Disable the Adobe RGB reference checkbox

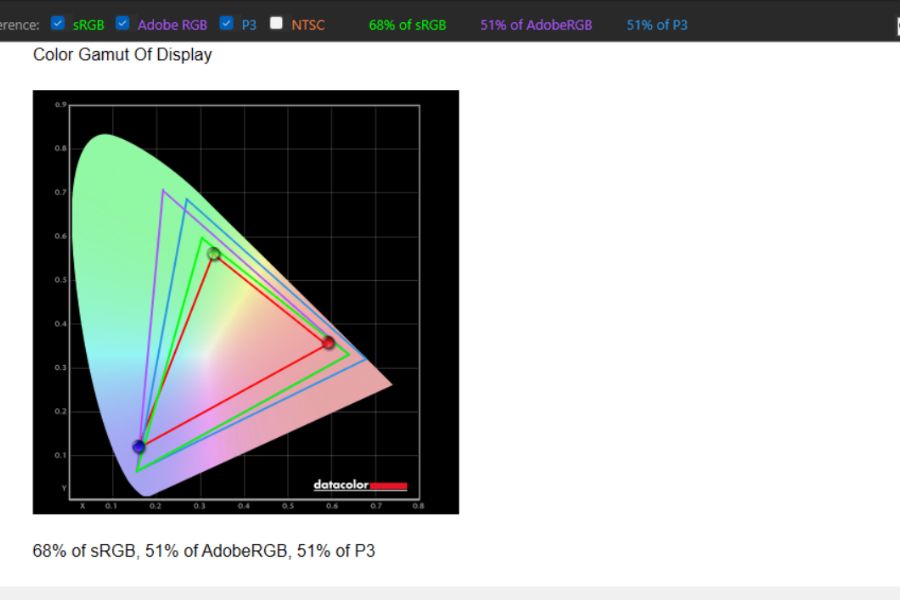point(122,23)
